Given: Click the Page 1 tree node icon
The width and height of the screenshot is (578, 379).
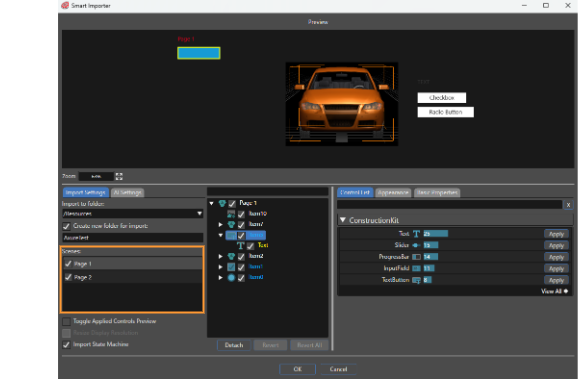Looking at the screenshot, I should pos(222,203).
